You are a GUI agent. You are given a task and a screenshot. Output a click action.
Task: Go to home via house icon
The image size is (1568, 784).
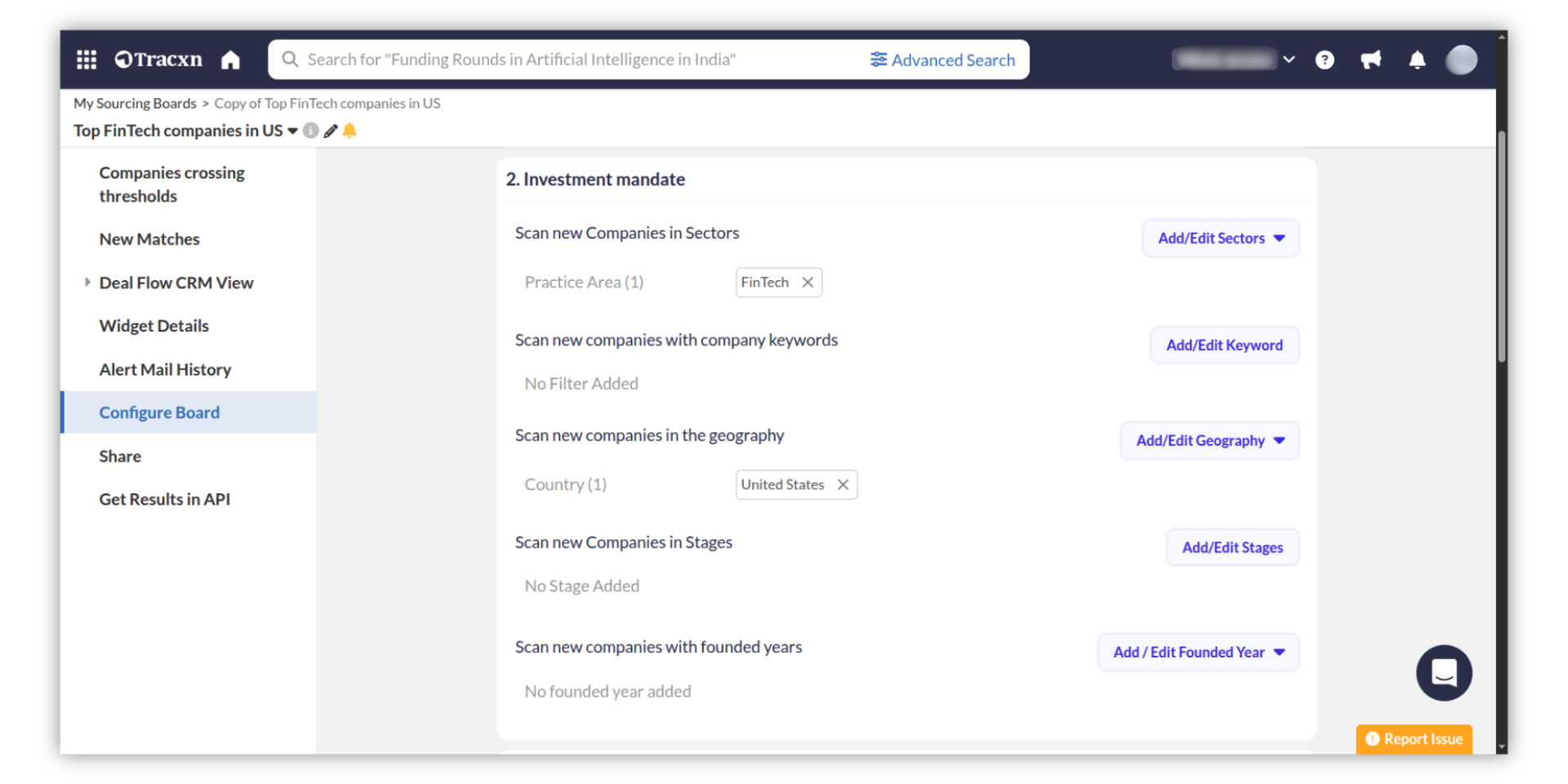[x=230, y=60]
